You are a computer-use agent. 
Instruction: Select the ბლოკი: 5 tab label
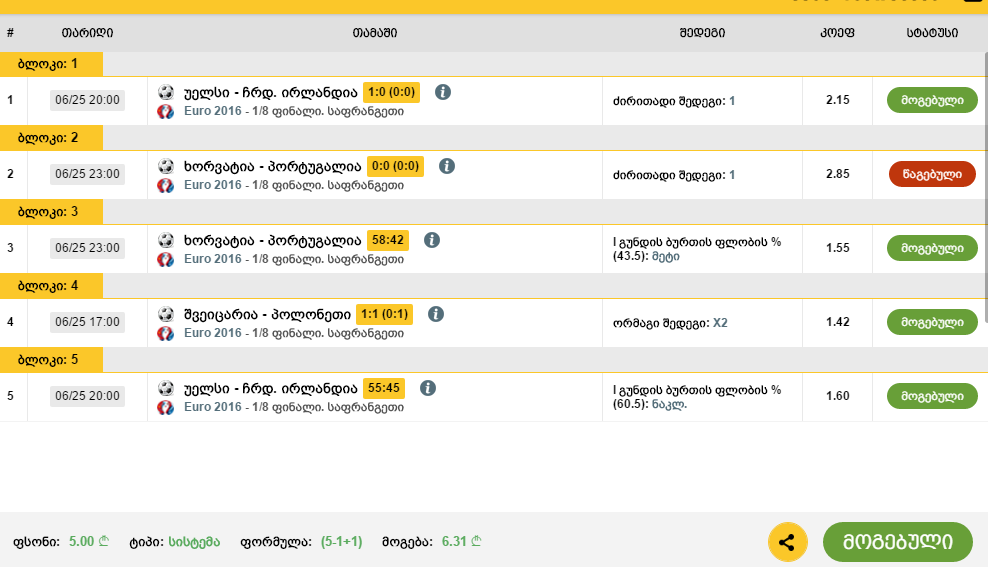tap(51, 360)
